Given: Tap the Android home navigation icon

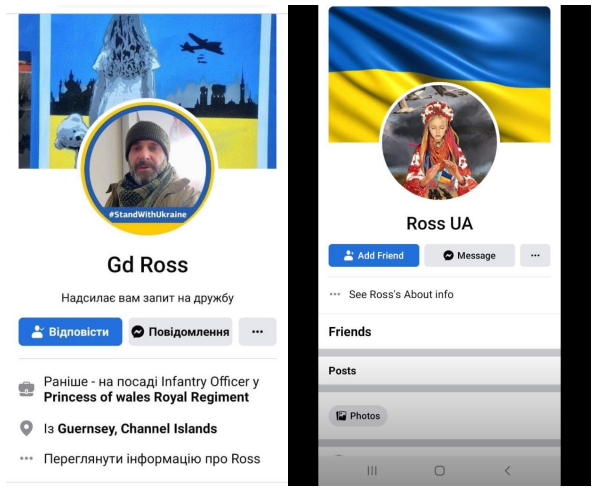Looking at the screenshot, I should [x=440, y=471].
